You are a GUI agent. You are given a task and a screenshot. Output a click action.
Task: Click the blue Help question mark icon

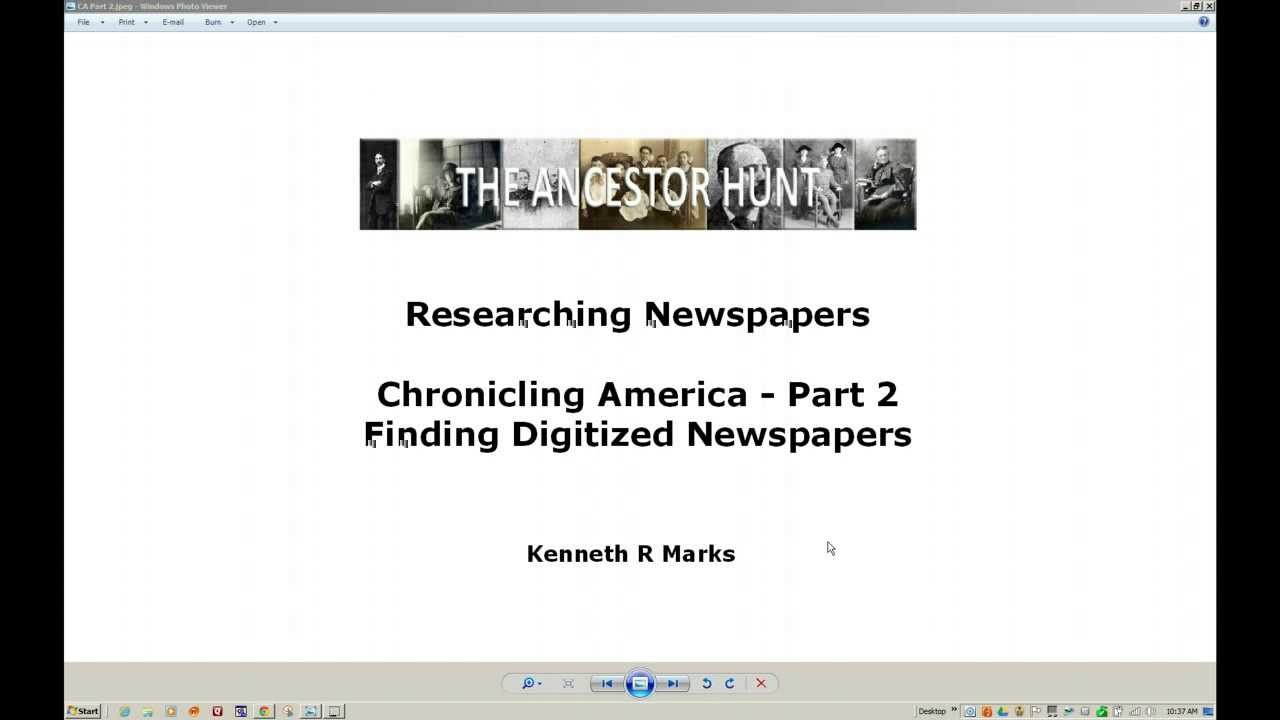(1204, 21)
